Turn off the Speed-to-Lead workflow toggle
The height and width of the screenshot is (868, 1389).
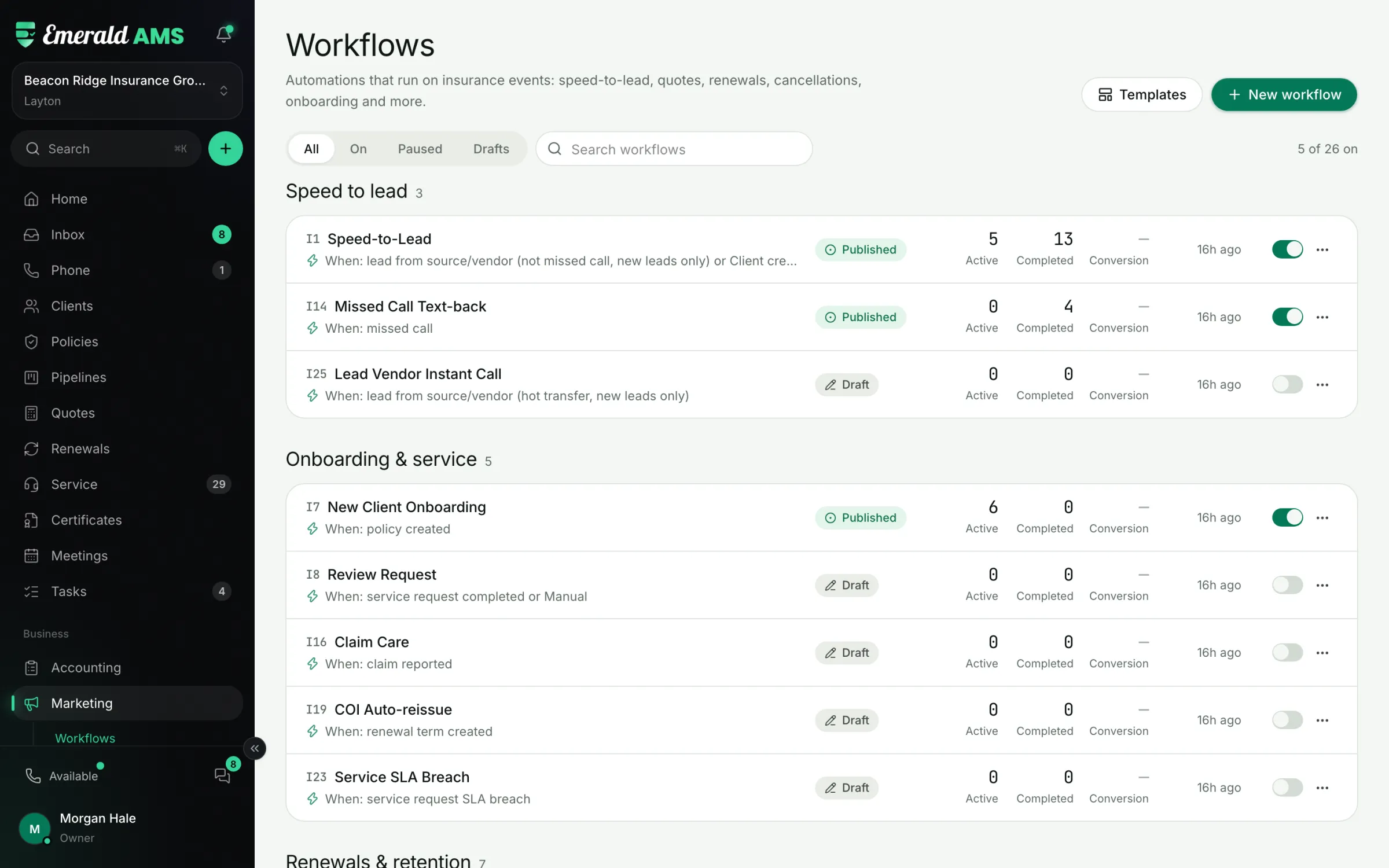[1287, 249]
